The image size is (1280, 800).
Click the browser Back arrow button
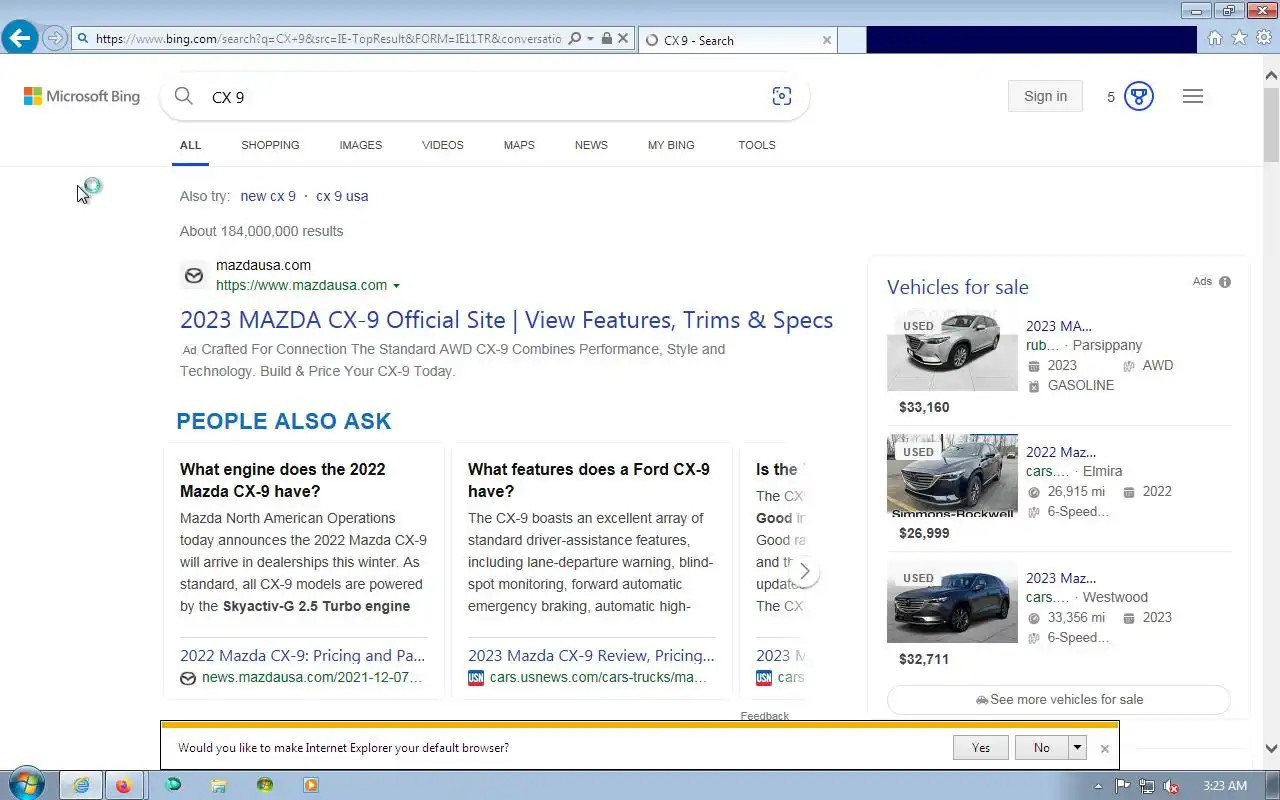pos(19,38)
